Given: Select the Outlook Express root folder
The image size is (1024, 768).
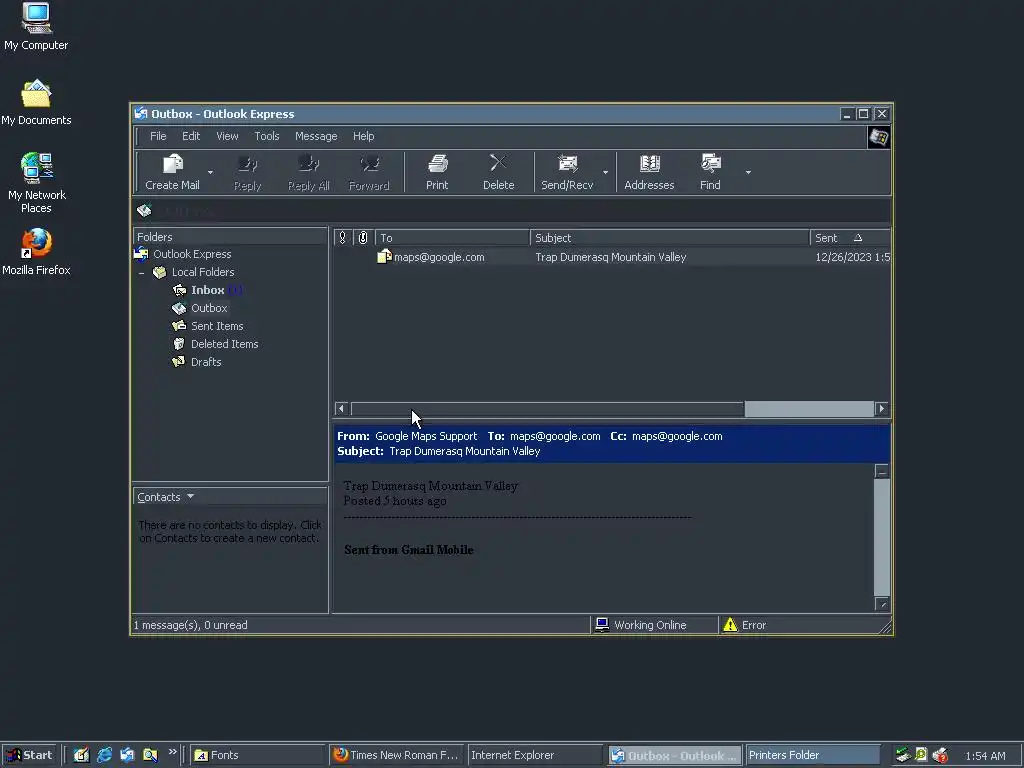Looking at the screenshot, I should click(192, 254).
